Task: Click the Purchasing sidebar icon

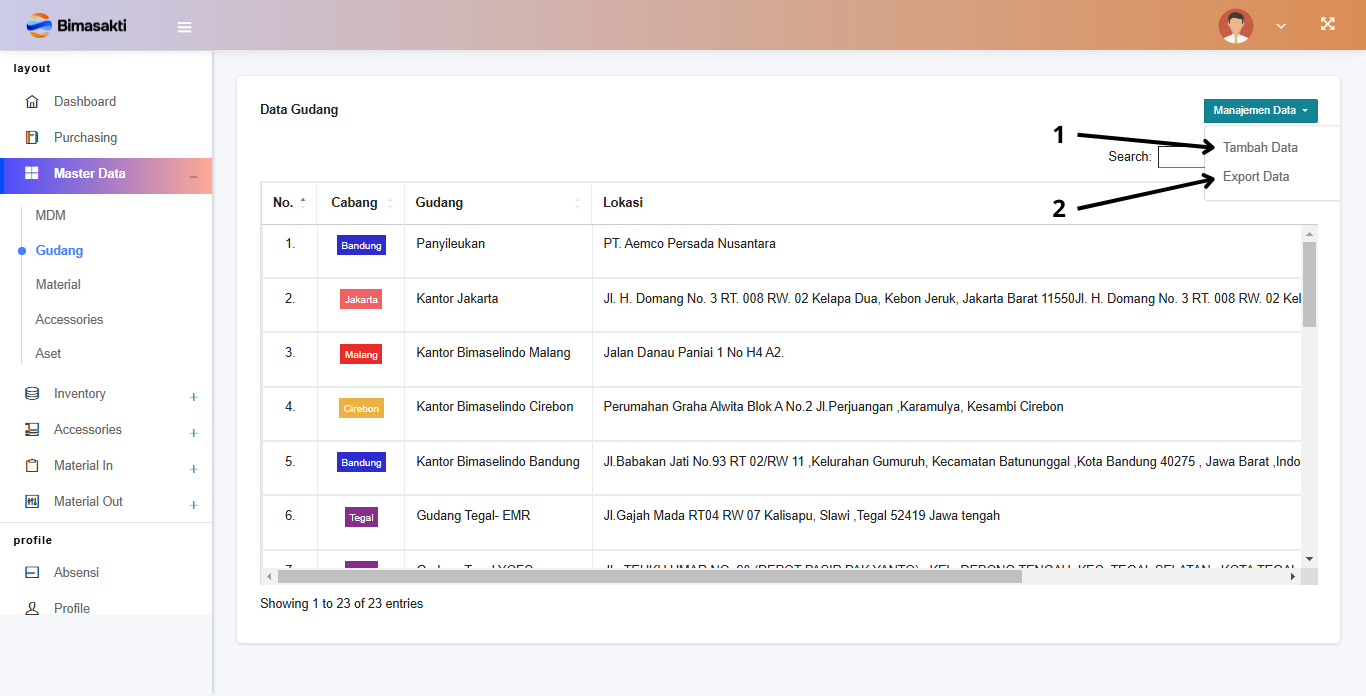Action: tap(32, 138)
